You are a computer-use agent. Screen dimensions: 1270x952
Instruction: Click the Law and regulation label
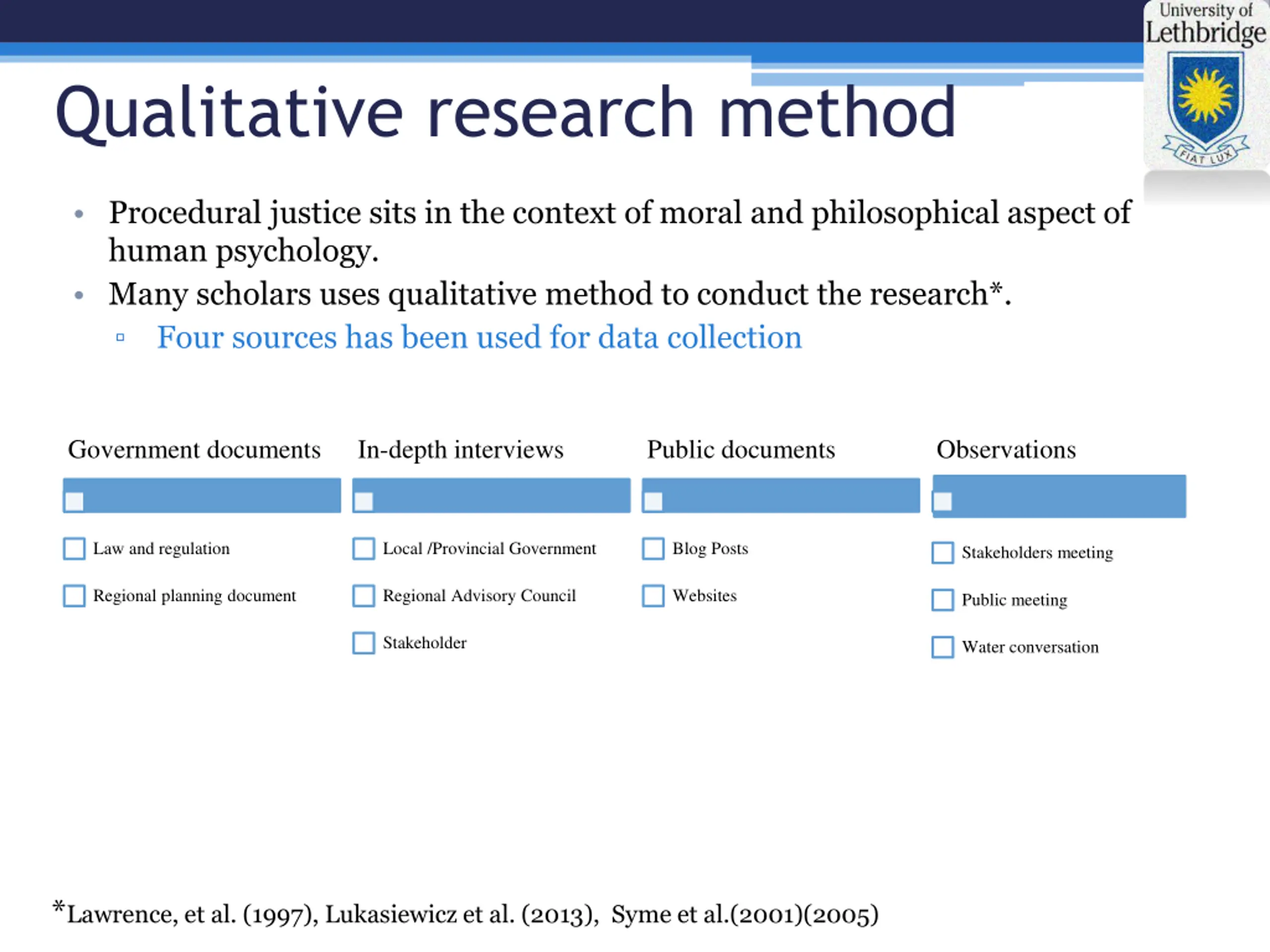point(161,548)
